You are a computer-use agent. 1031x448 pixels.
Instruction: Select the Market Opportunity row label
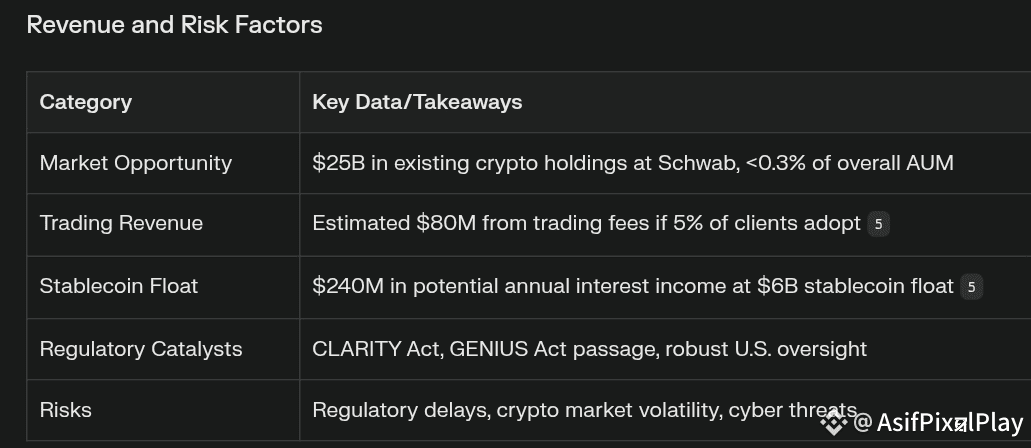tap(135, 163)
